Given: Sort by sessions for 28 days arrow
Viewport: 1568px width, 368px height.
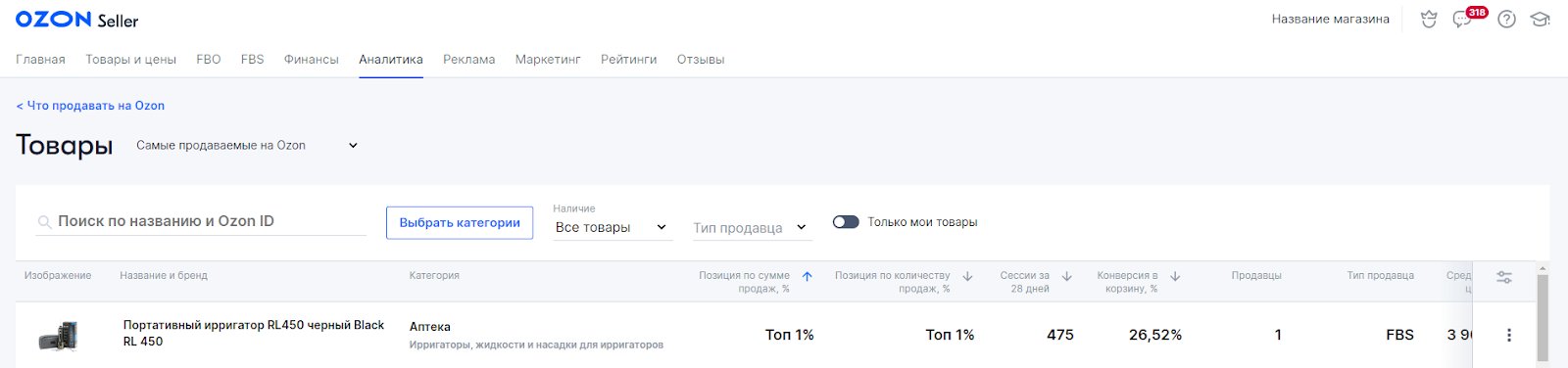Looking at the screenshot, I should coord(1067,276).
